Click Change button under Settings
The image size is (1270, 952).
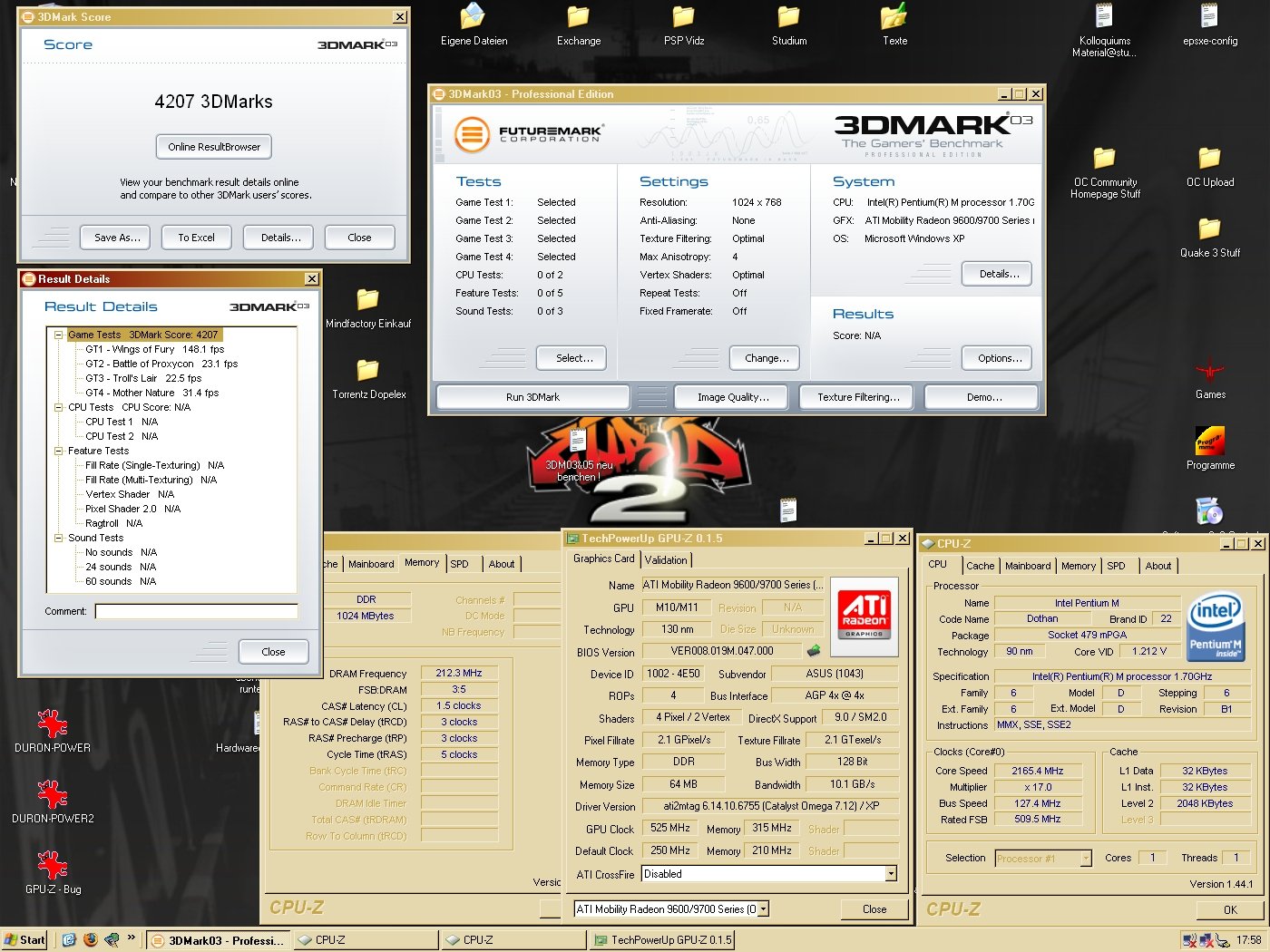click(767, 358)
